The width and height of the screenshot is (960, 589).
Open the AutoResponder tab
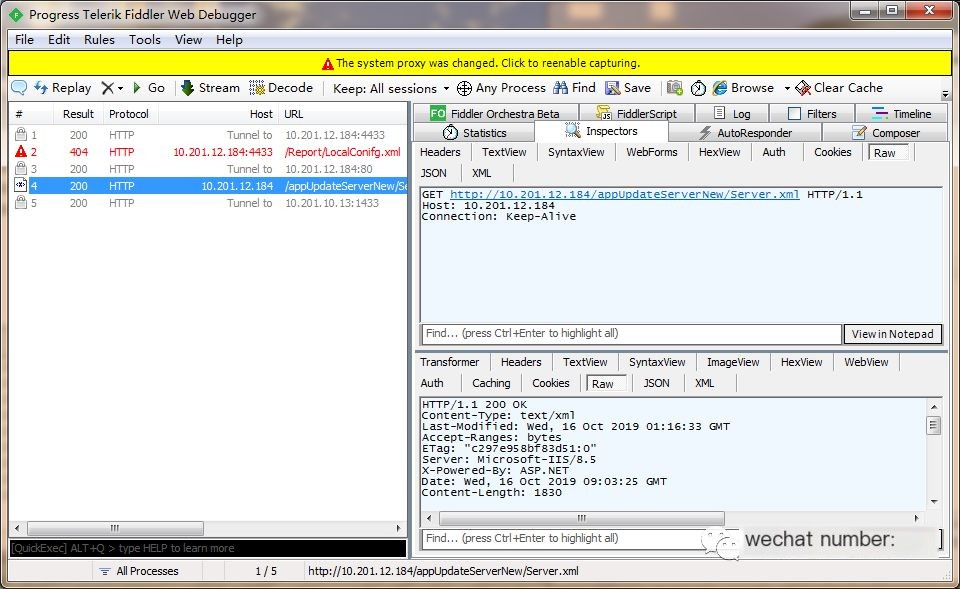pos(745,133)
